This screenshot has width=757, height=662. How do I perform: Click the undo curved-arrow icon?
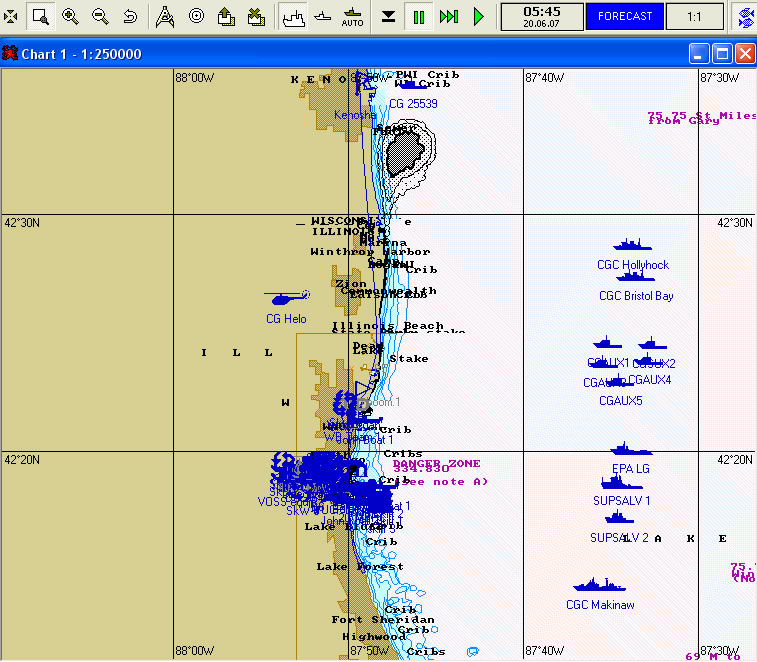point(130,16)
